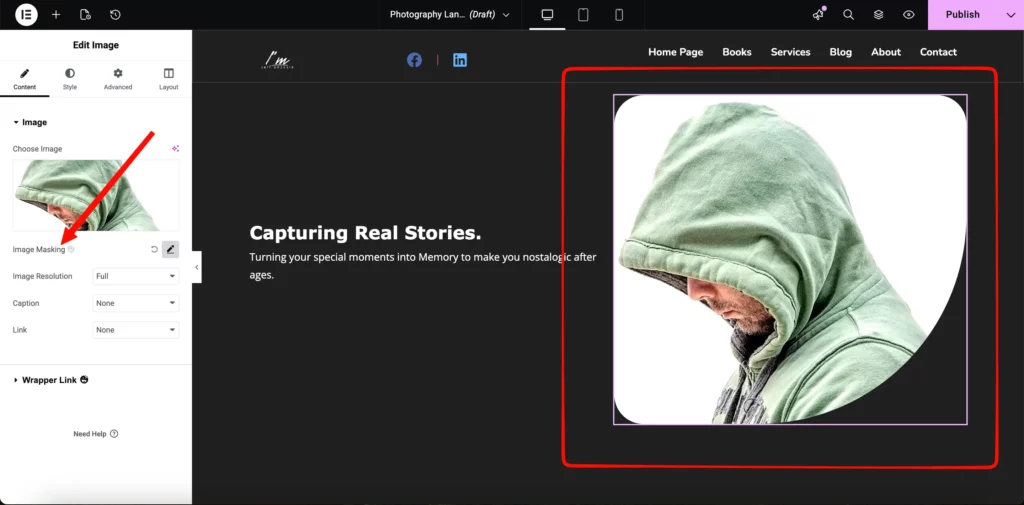The height and width of the screenshot is (505, 1024).
Task: Preview changes with the eye icon
Action: 908,14
